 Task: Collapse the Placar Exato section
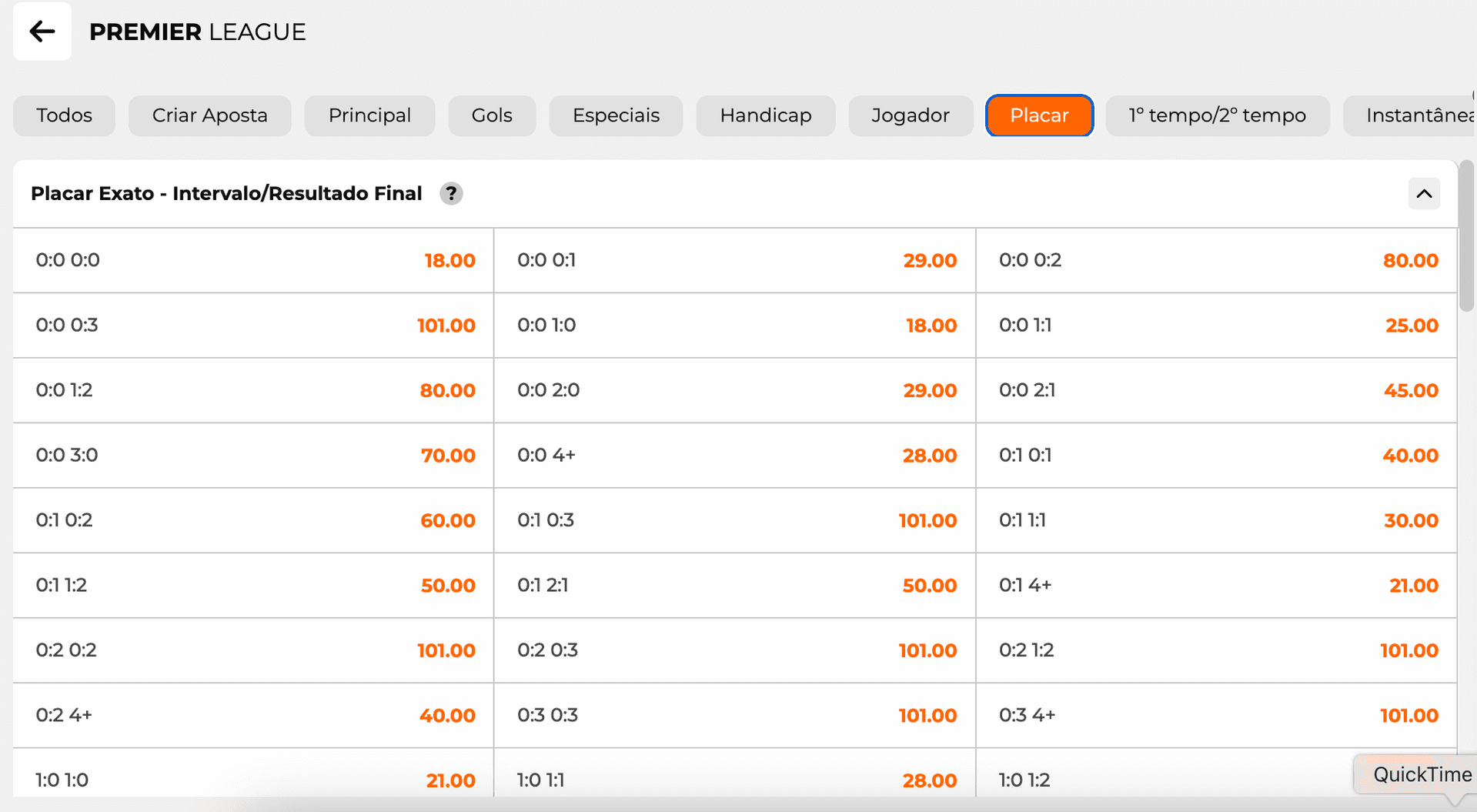coord(1424,194)
